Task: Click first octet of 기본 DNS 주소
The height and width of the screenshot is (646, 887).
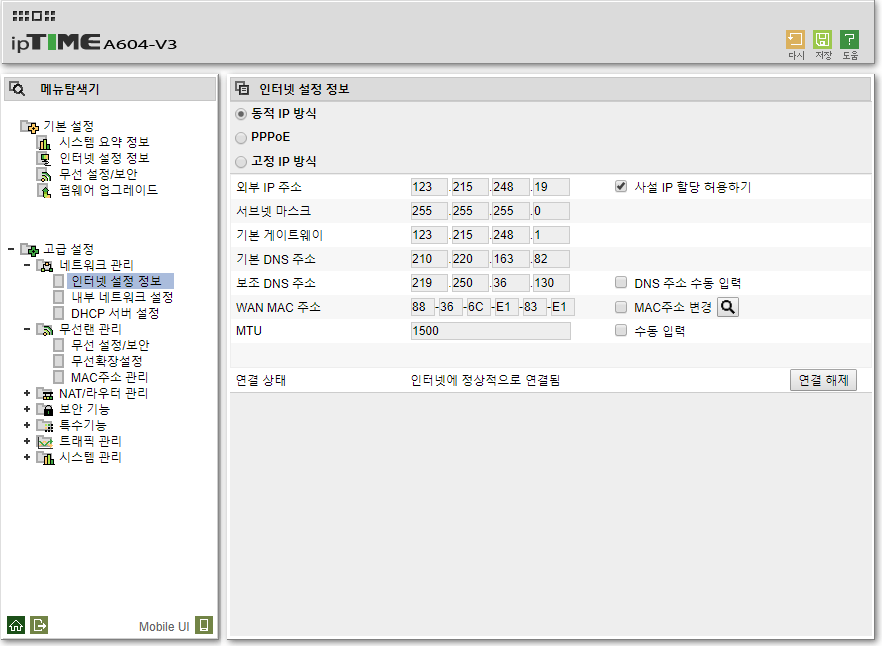Action: [429, 259]
